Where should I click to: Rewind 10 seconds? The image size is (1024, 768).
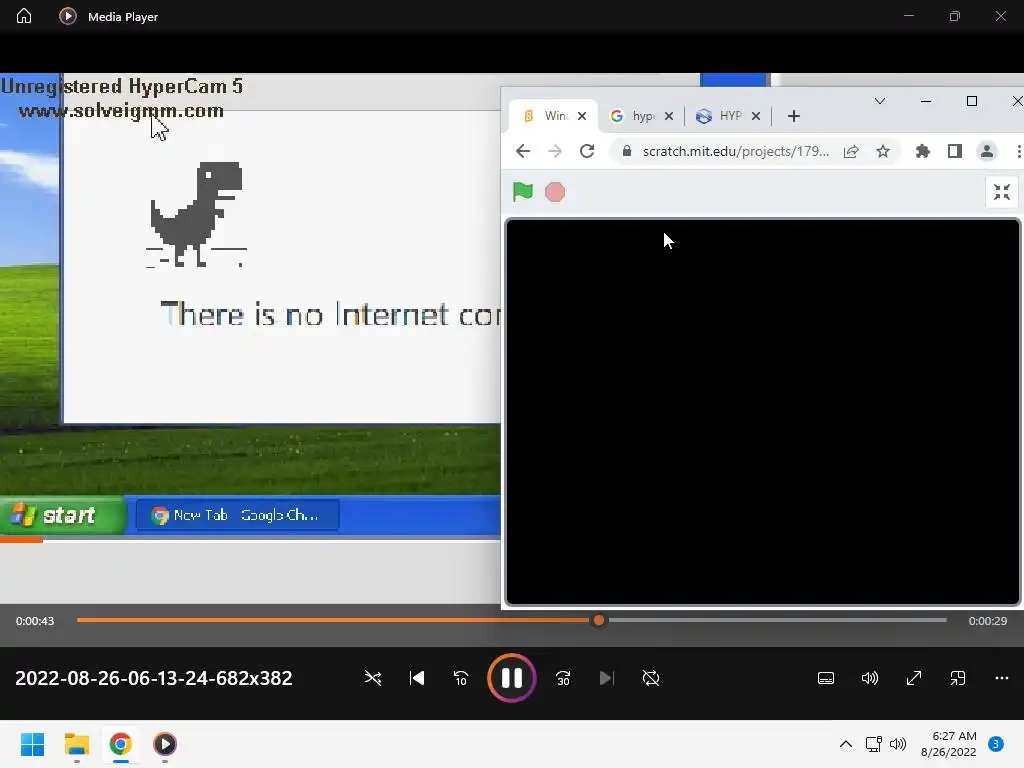coord(460,678)
